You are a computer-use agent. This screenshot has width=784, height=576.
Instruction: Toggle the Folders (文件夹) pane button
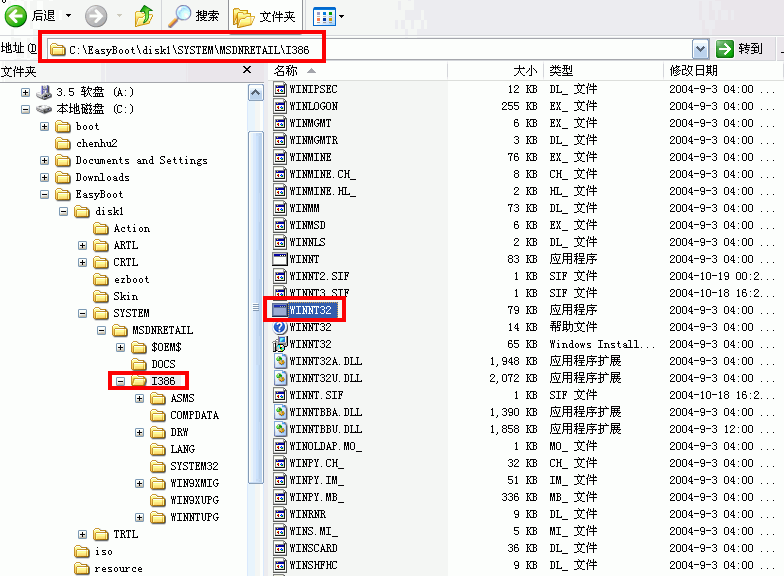click(x=264, y=16)
